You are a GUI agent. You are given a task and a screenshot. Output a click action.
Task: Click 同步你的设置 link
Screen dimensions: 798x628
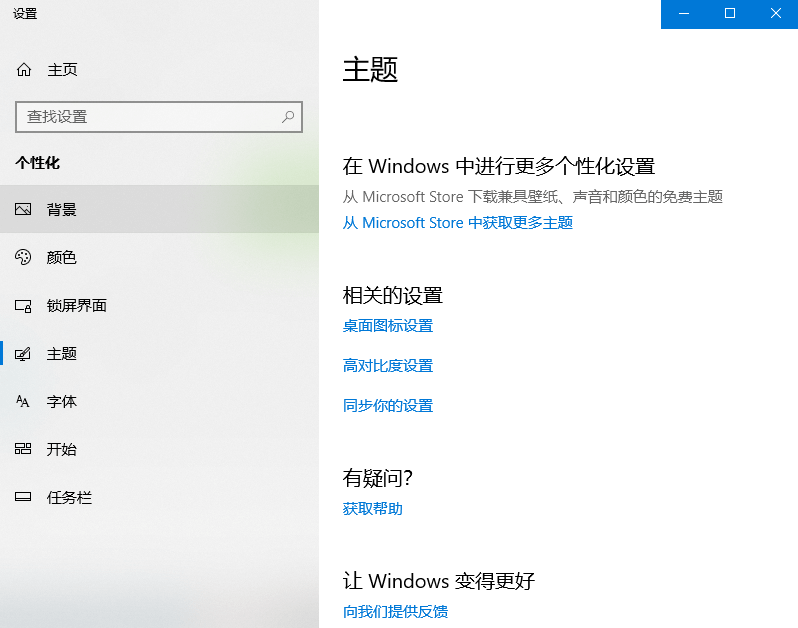[x=388, y=406]
